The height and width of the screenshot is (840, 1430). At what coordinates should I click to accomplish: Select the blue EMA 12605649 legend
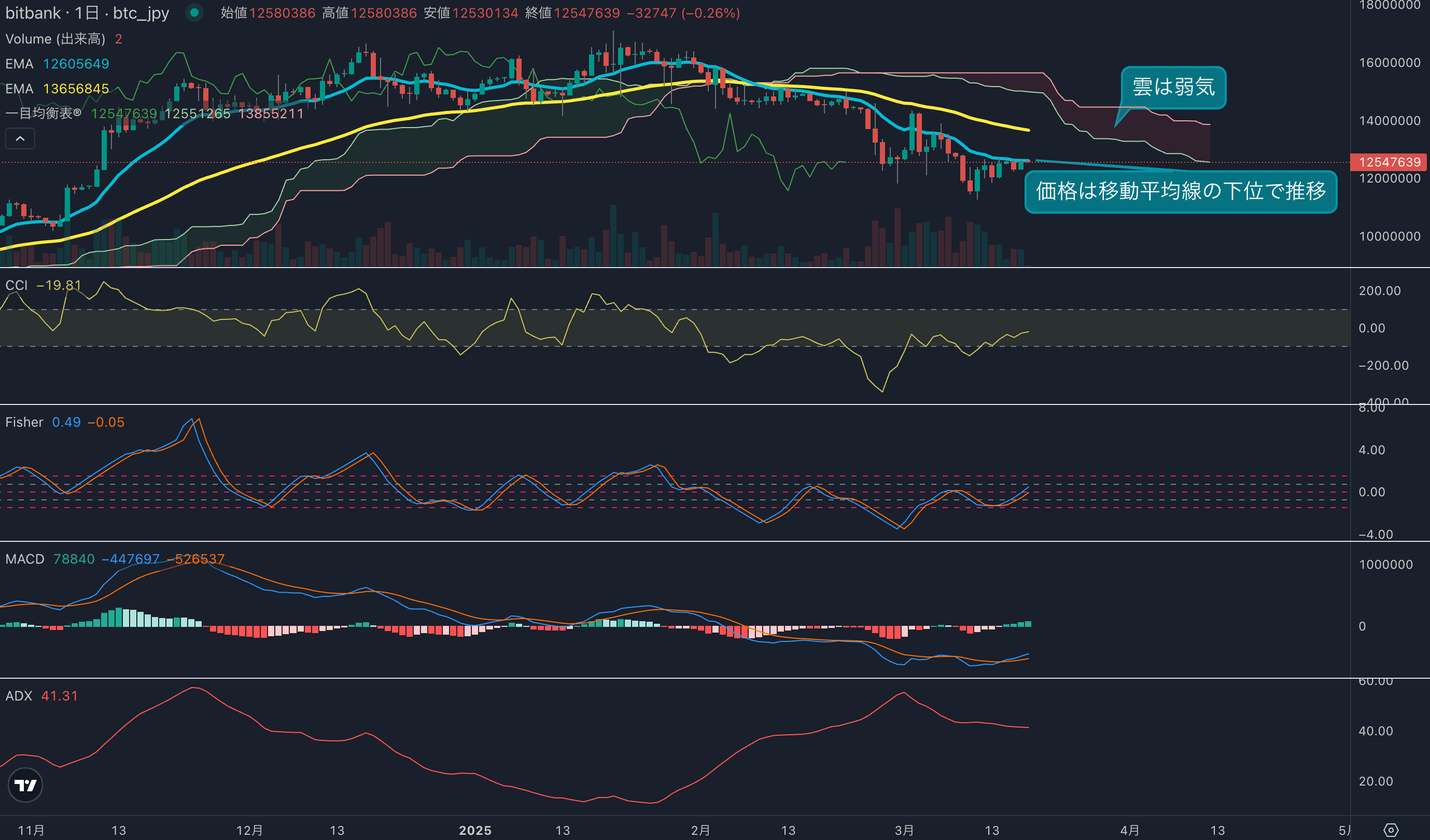(x=19, y=64)
